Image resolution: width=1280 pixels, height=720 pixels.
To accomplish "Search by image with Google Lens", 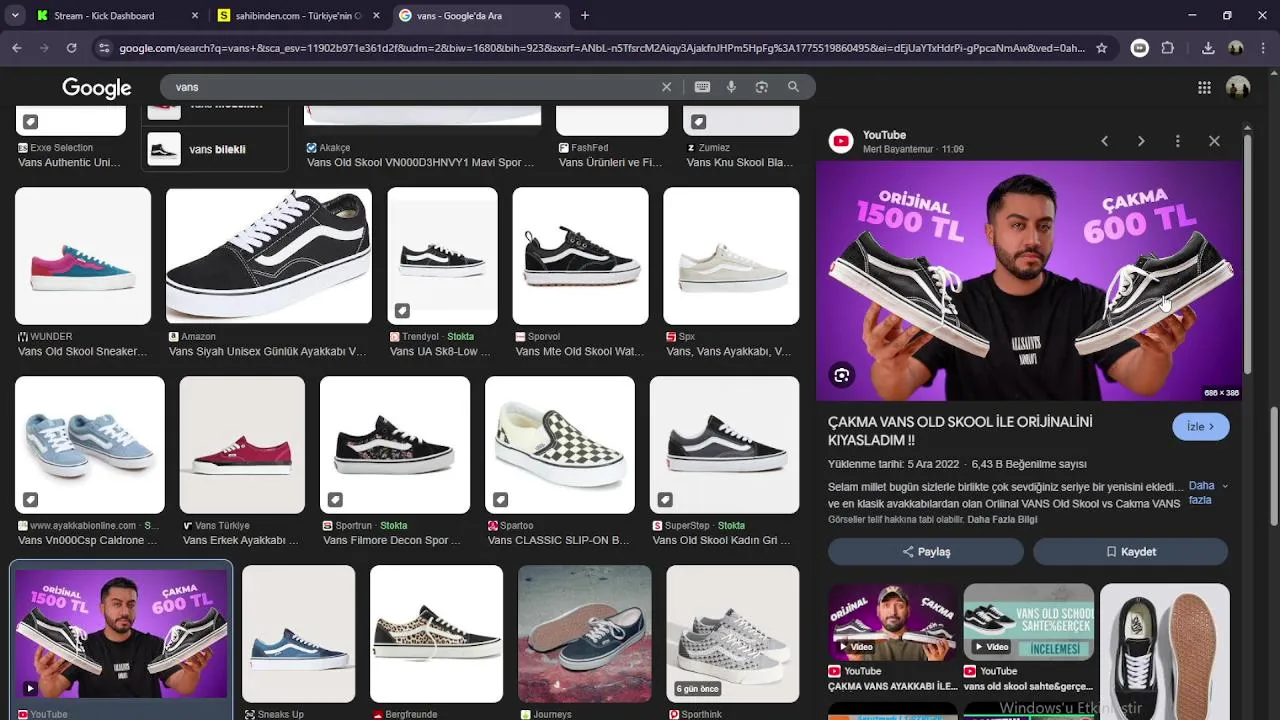I will tap(762, 87).
